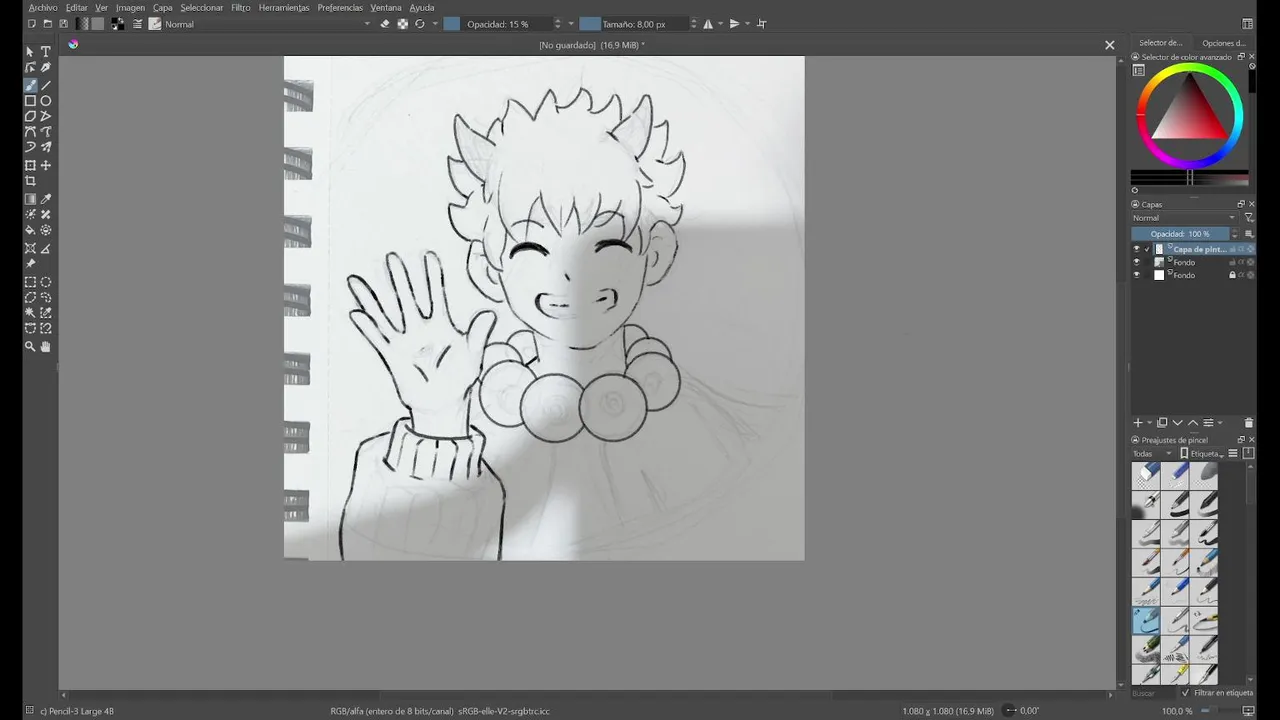1280x720 pixels.
Task: Choose the Bezier Curve tool
Action: coord(30,131)
